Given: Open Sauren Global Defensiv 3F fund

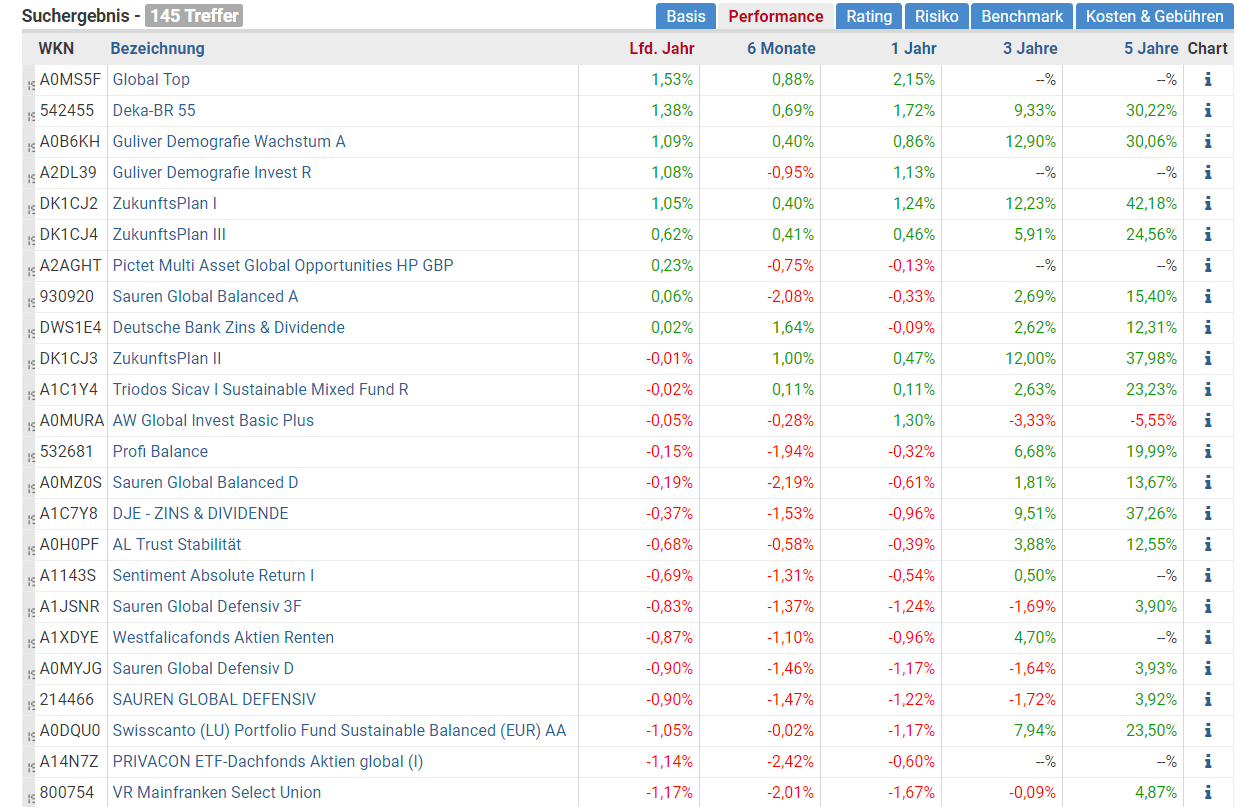Looking at the screenshot, I should 207,607.
